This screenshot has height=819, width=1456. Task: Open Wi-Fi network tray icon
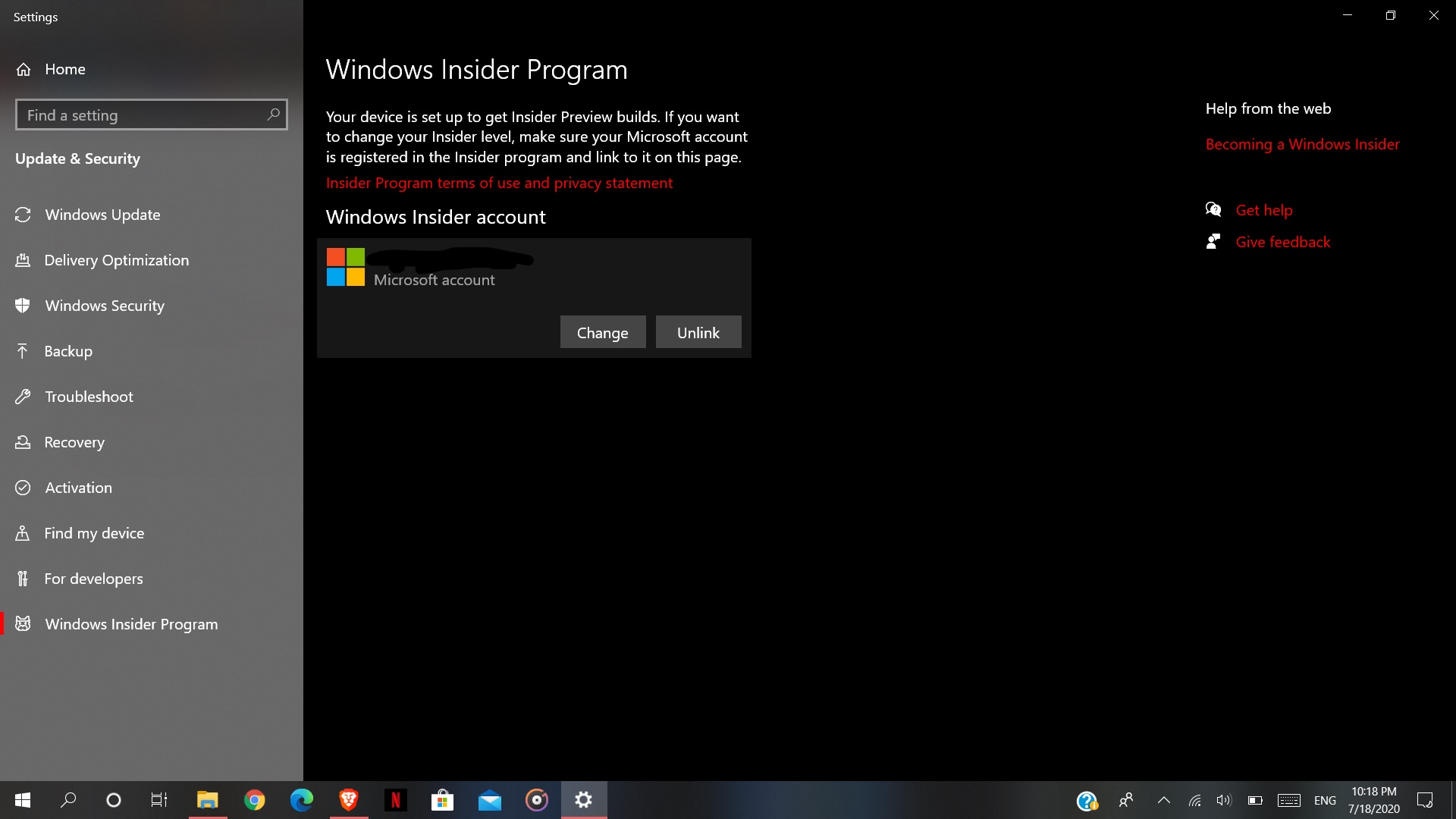click(1195, 800)
